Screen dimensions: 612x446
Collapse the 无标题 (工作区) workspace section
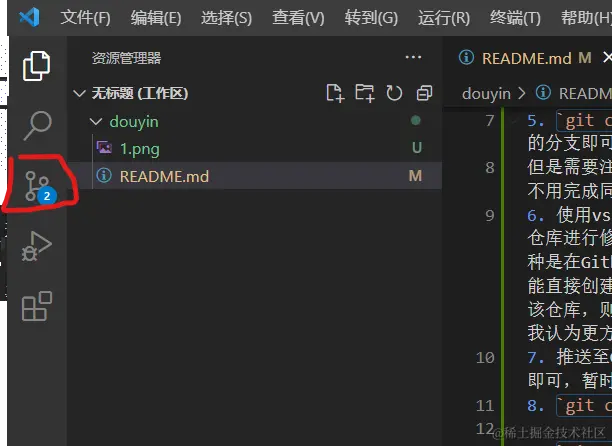(x=79, y=94)
